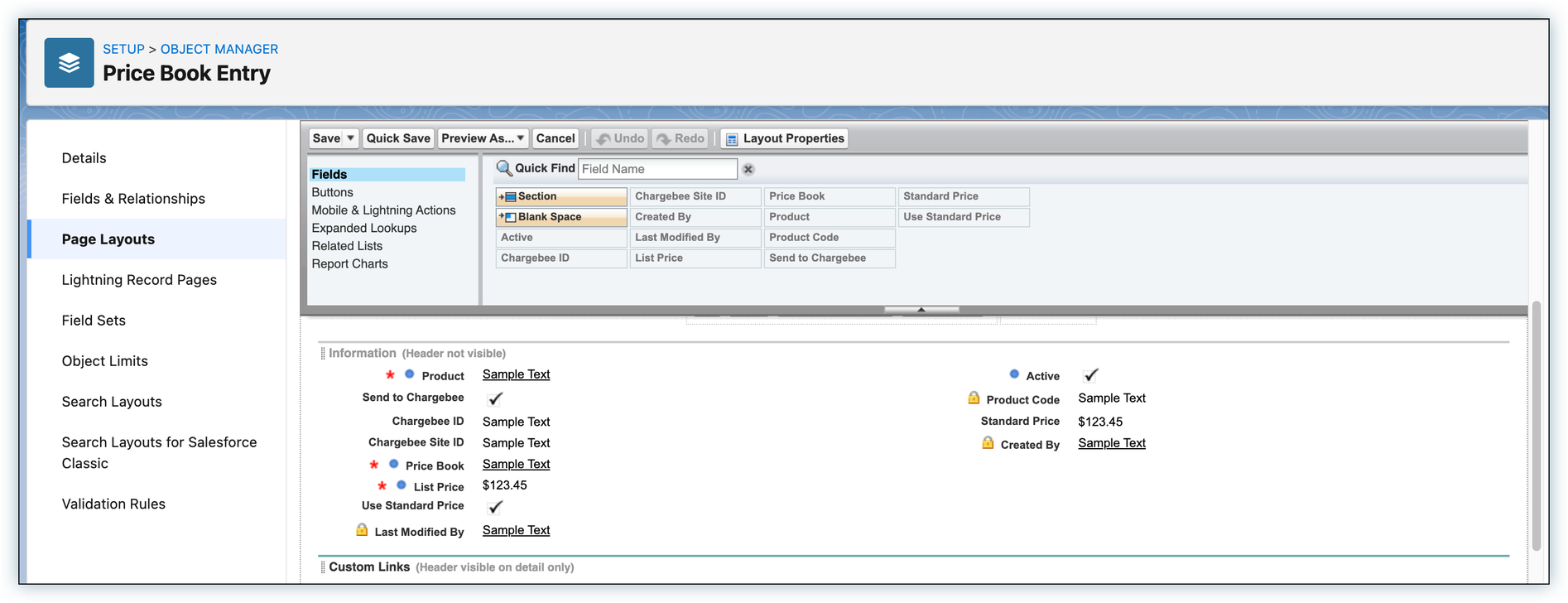Image resolution: width=1568 pixels, height=603 pixels.
Task: Click the Price Book Entry object icon
Action: [x=69, y=63]
